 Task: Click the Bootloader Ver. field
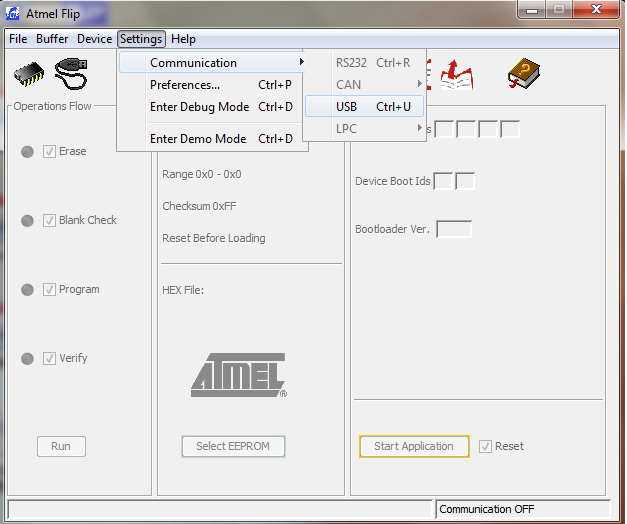point(454,229)
